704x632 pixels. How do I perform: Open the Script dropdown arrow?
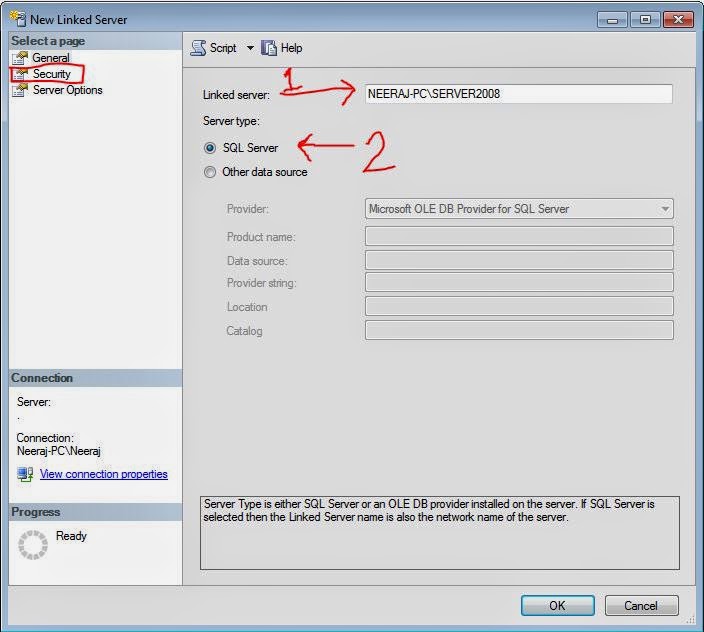pyautogui.click(x=250, y=48)
